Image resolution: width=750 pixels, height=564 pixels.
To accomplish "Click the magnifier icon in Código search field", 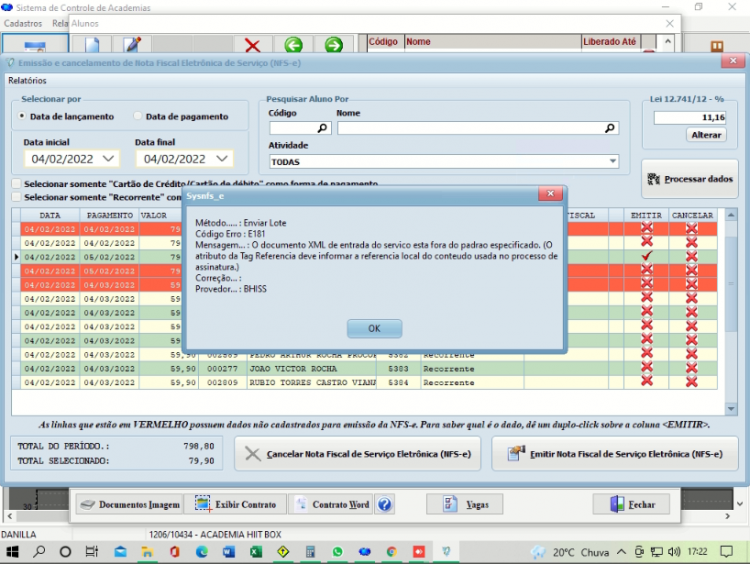I will pyautogui.click(x=322, y=128).
